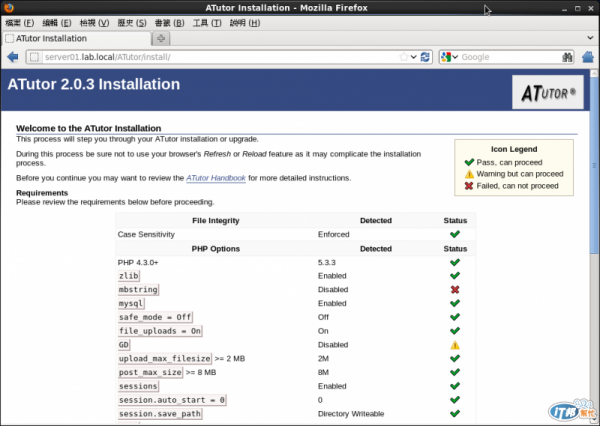The height and width of the screenshot is (426, 600).
Task: Click the green check for mysql
Action: 455,303
